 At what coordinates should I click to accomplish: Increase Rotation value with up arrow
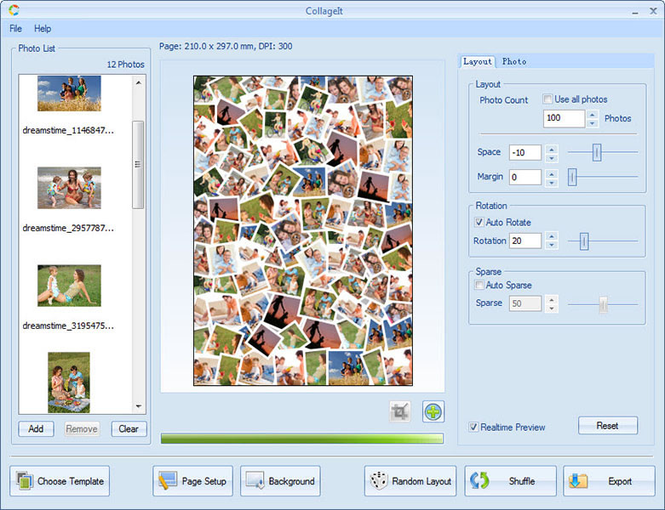click(x=551, y=237)
